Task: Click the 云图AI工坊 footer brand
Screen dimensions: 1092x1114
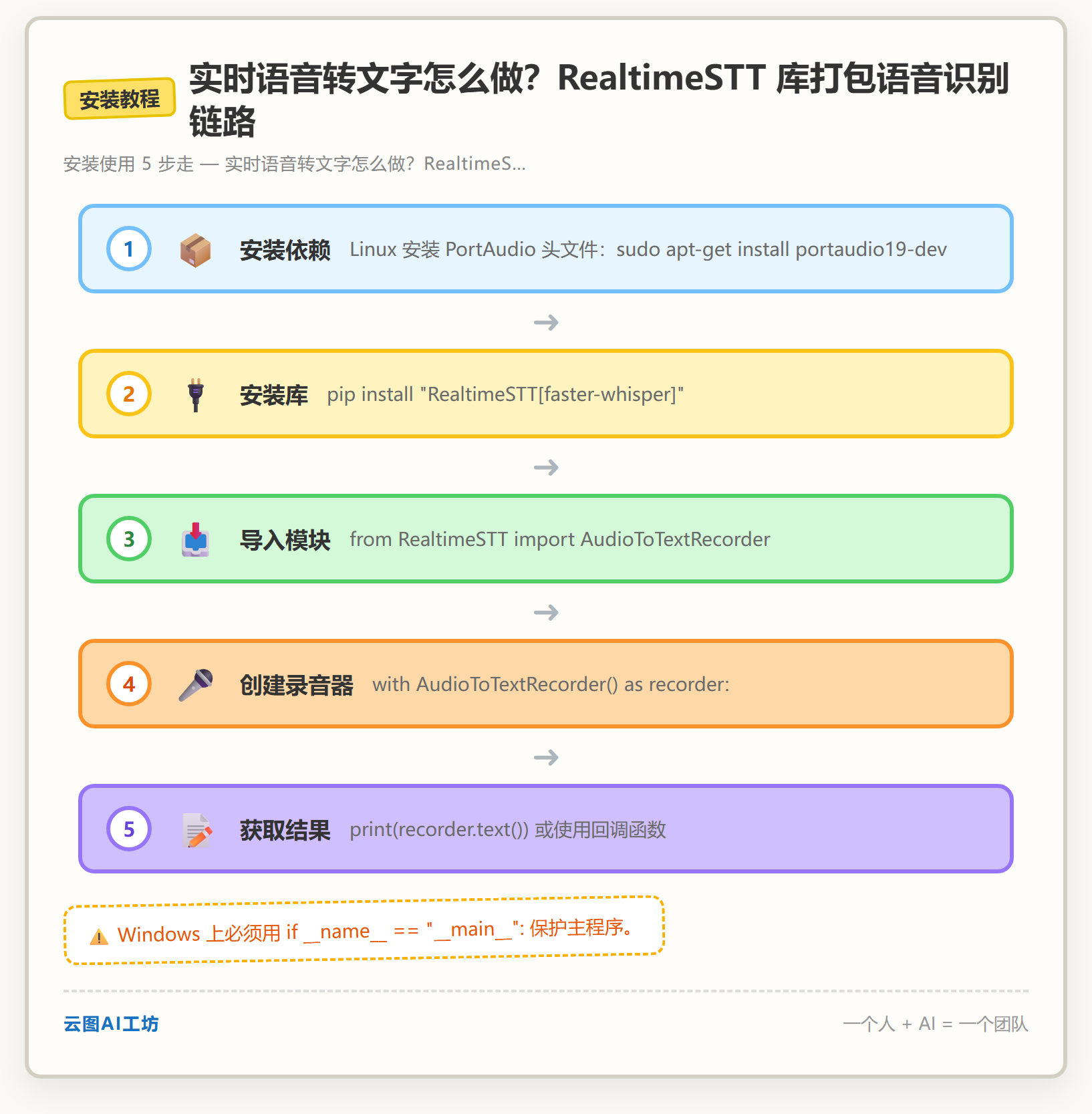Action: (111, 1024)
